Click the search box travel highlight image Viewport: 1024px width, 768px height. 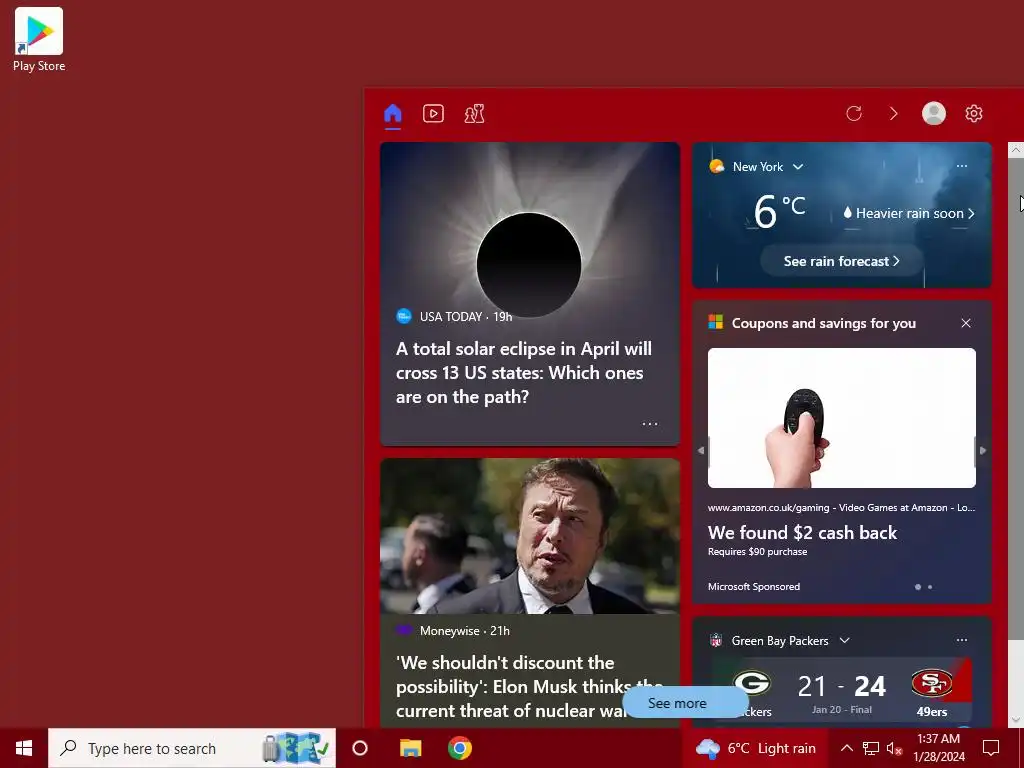[295, 748]
